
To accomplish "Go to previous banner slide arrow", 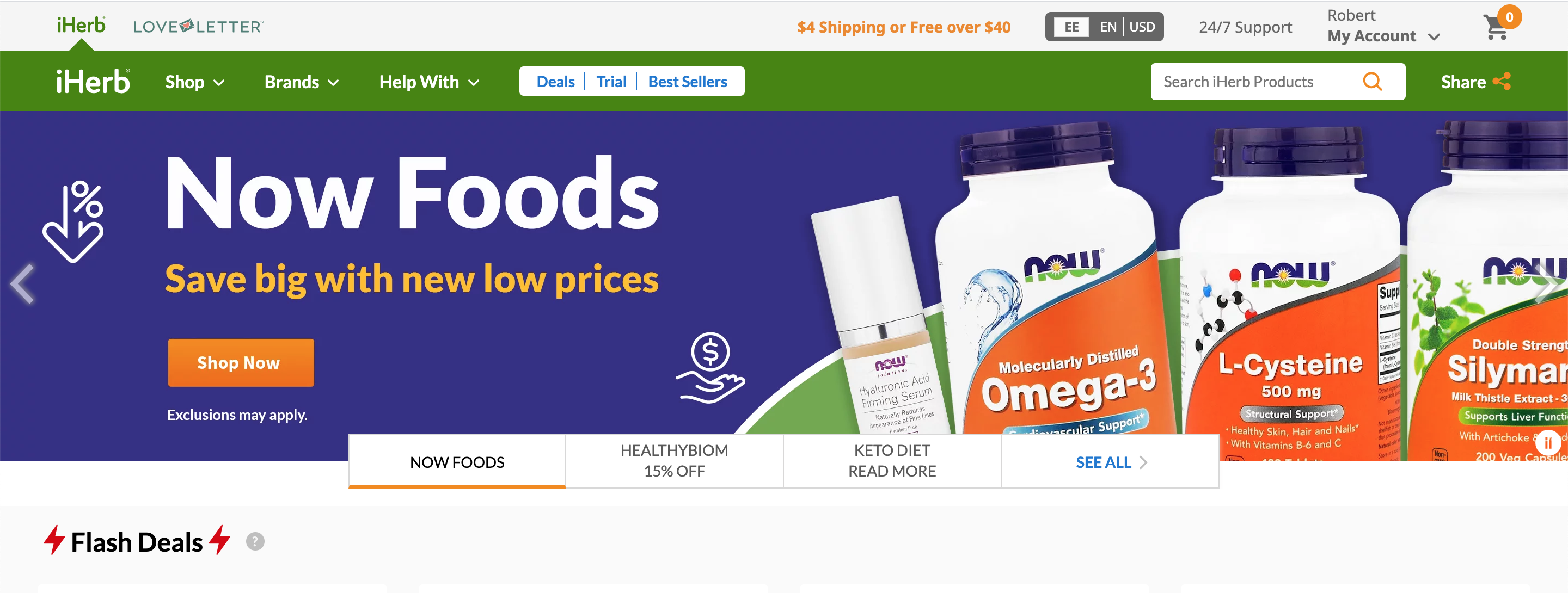I will click(x=23, y=283).
